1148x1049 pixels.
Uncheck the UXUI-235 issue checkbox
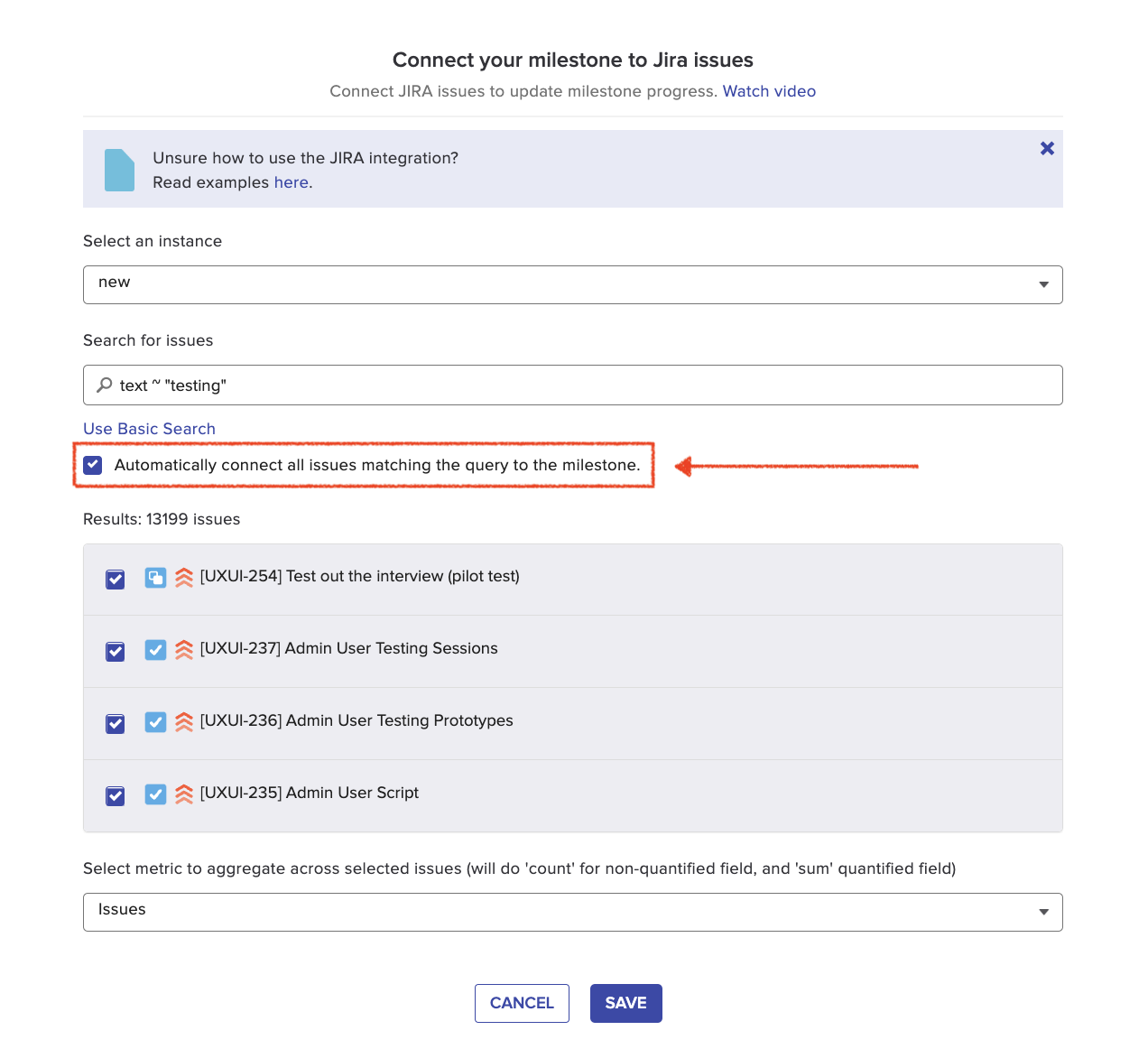click(x=116, y=796)
